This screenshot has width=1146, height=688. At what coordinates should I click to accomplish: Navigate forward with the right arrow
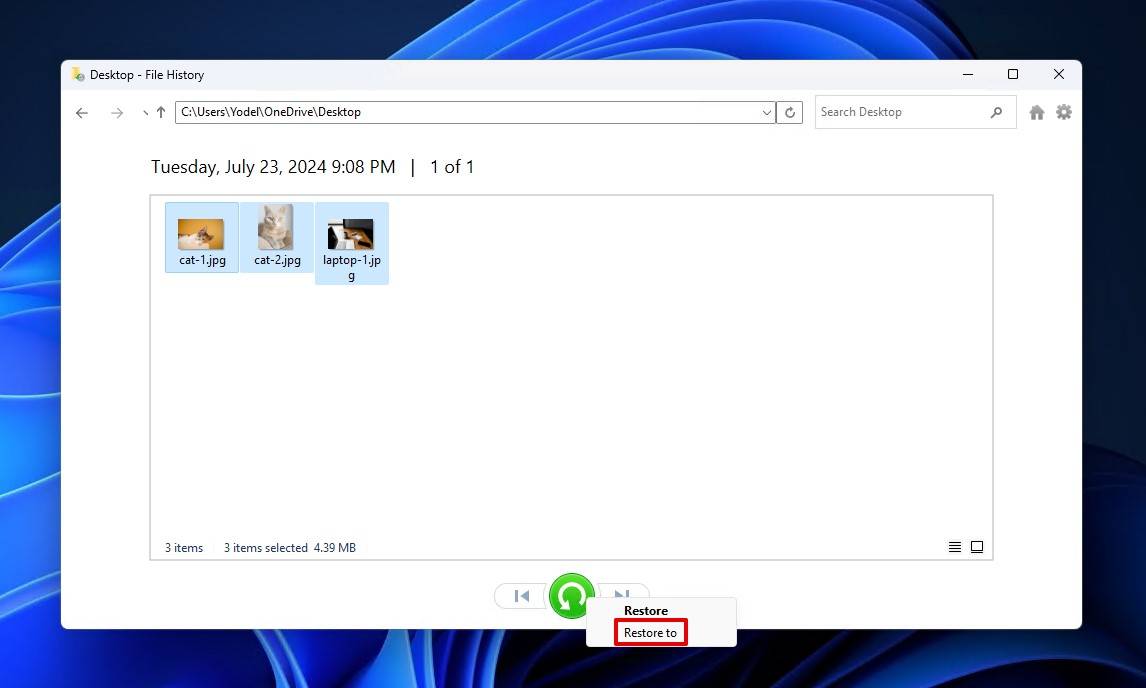(x=117, y=113)
